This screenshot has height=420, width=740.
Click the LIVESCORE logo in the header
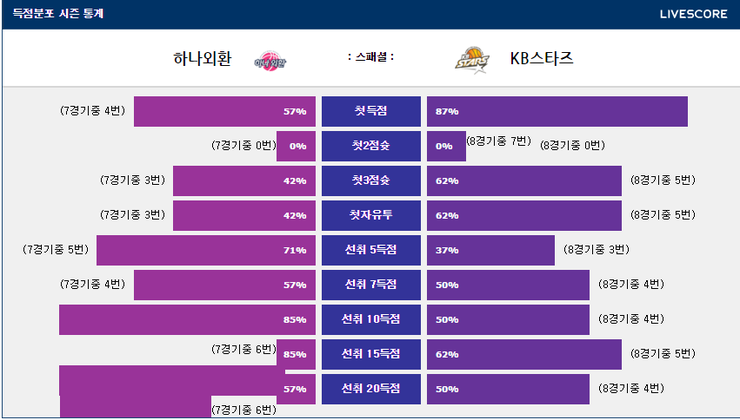coord(693,14)
